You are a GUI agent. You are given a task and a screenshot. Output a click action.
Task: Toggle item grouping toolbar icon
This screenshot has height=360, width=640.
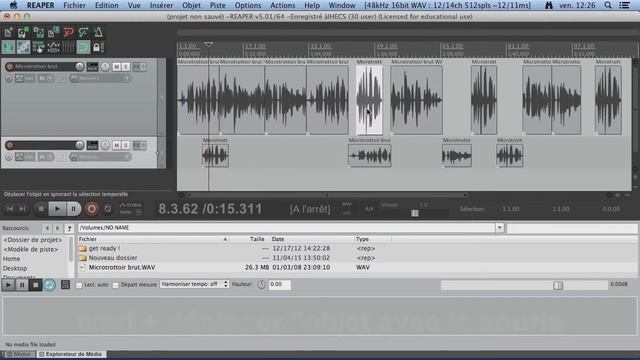[x=23, y=47]
